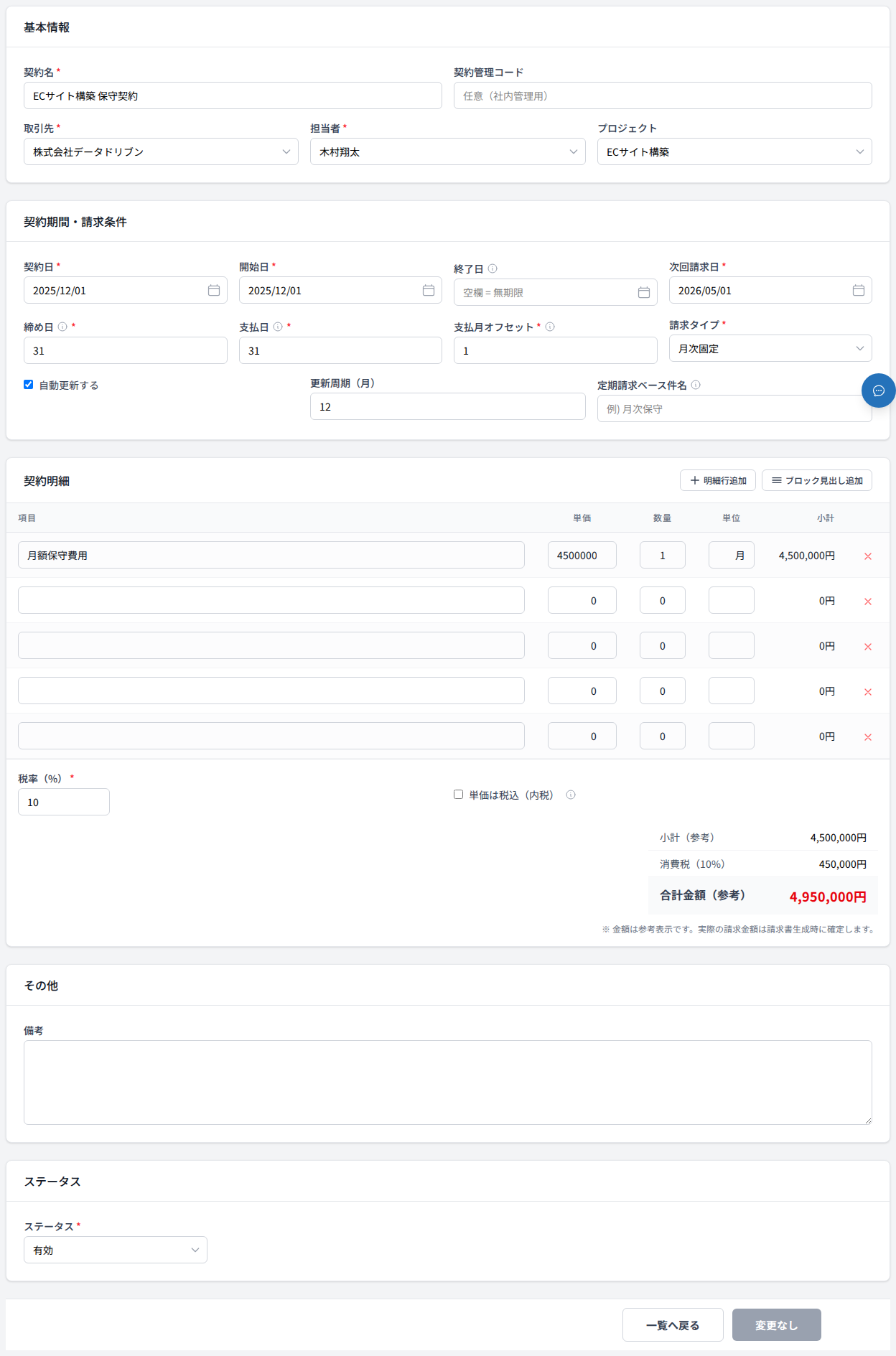This screenshot has height=1356, width=896.
Task: Click the 契約日 date field
Action: (126, 290)
